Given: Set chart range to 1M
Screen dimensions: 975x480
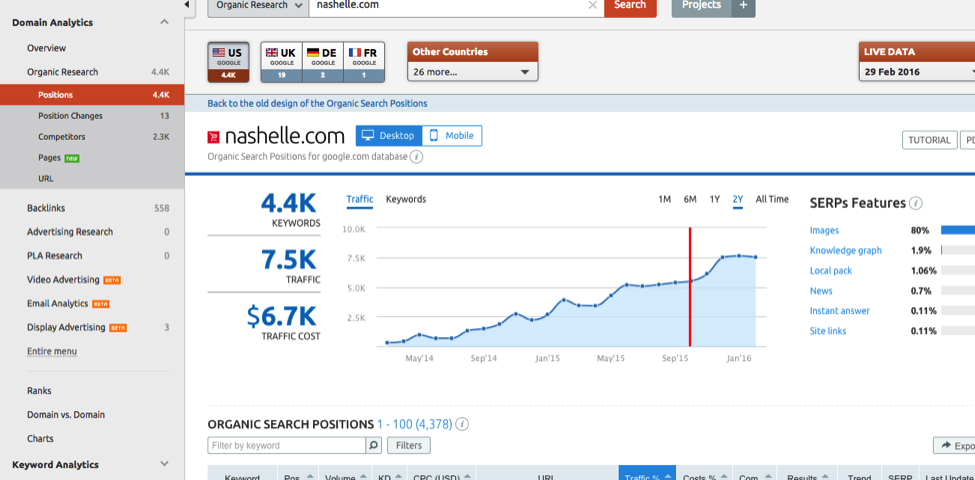Looking at the screenshot, I should click(x=665, y=199).
